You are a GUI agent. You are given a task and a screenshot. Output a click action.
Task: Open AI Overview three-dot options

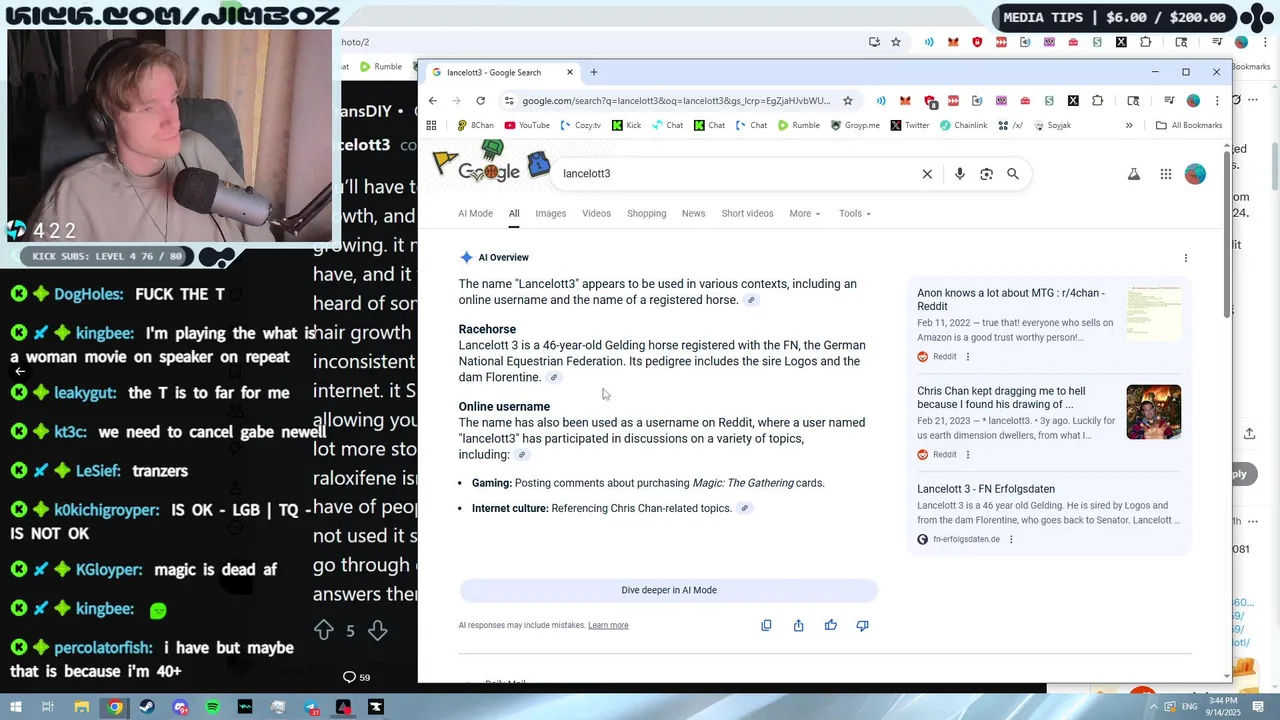pyautogui.click(x=1186, y=258)
